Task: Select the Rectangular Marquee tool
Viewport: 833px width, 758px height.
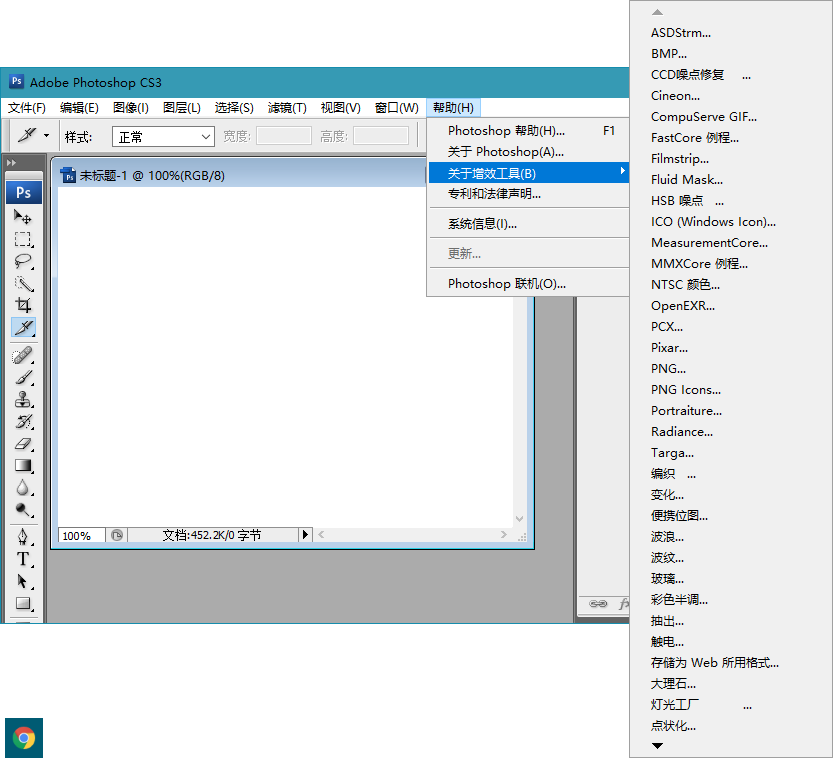Action: [22, 239]
